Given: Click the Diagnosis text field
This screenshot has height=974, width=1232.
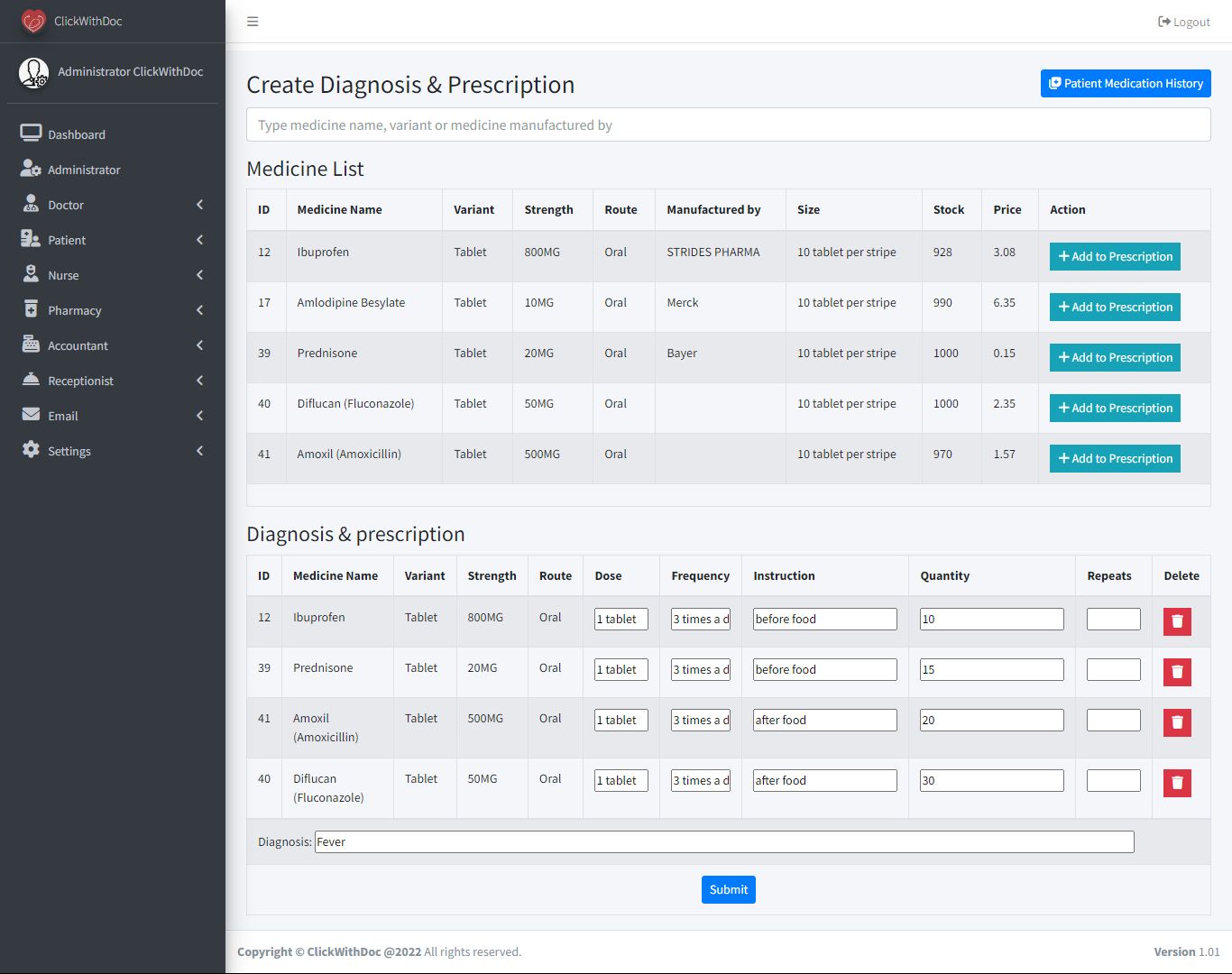Looking at the screenshot, I should [x=723, y=842].
